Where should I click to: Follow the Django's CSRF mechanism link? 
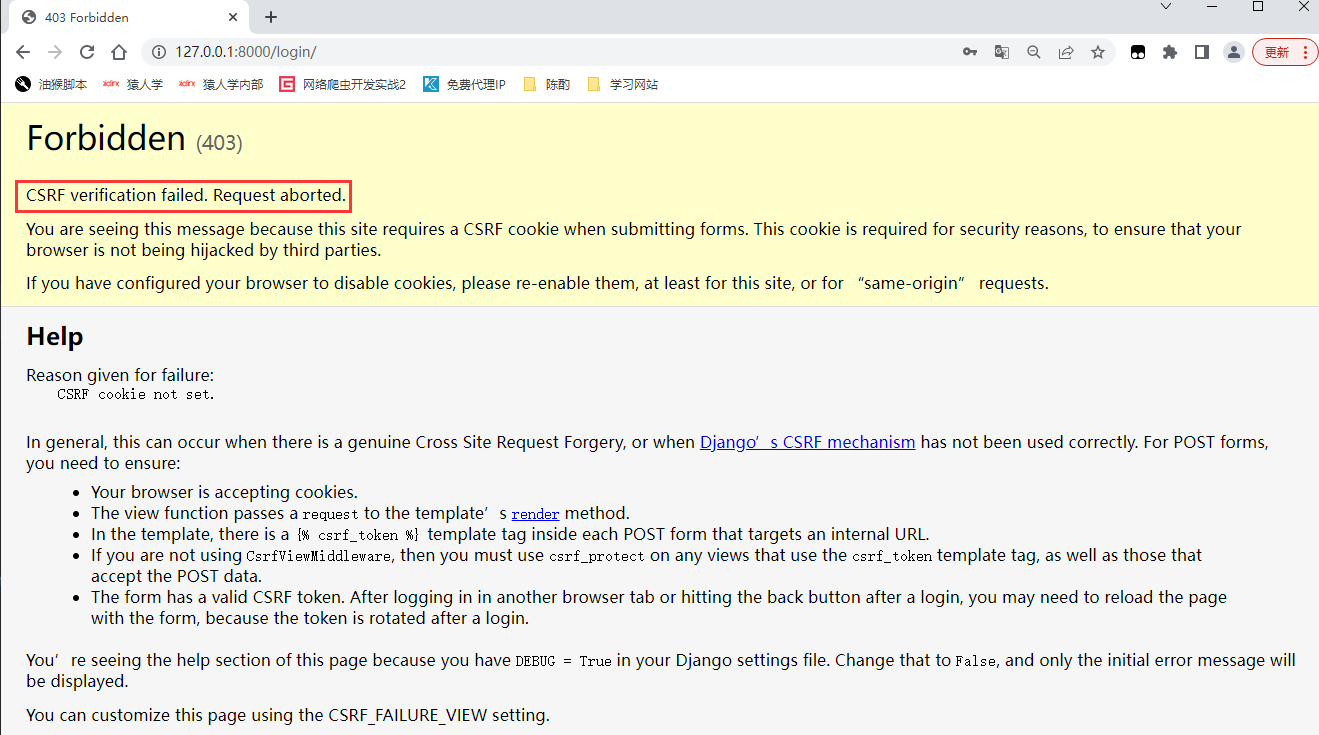point(807,442)
